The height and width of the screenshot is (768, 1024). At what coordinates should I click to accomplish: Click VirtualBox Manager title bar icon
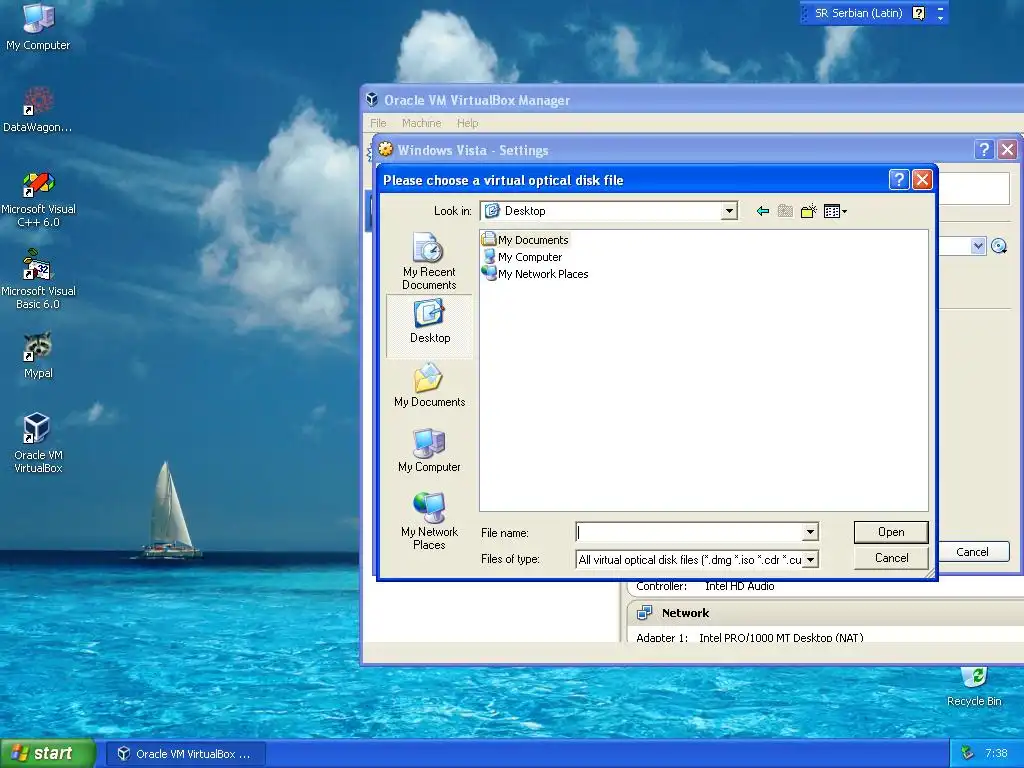372,99
